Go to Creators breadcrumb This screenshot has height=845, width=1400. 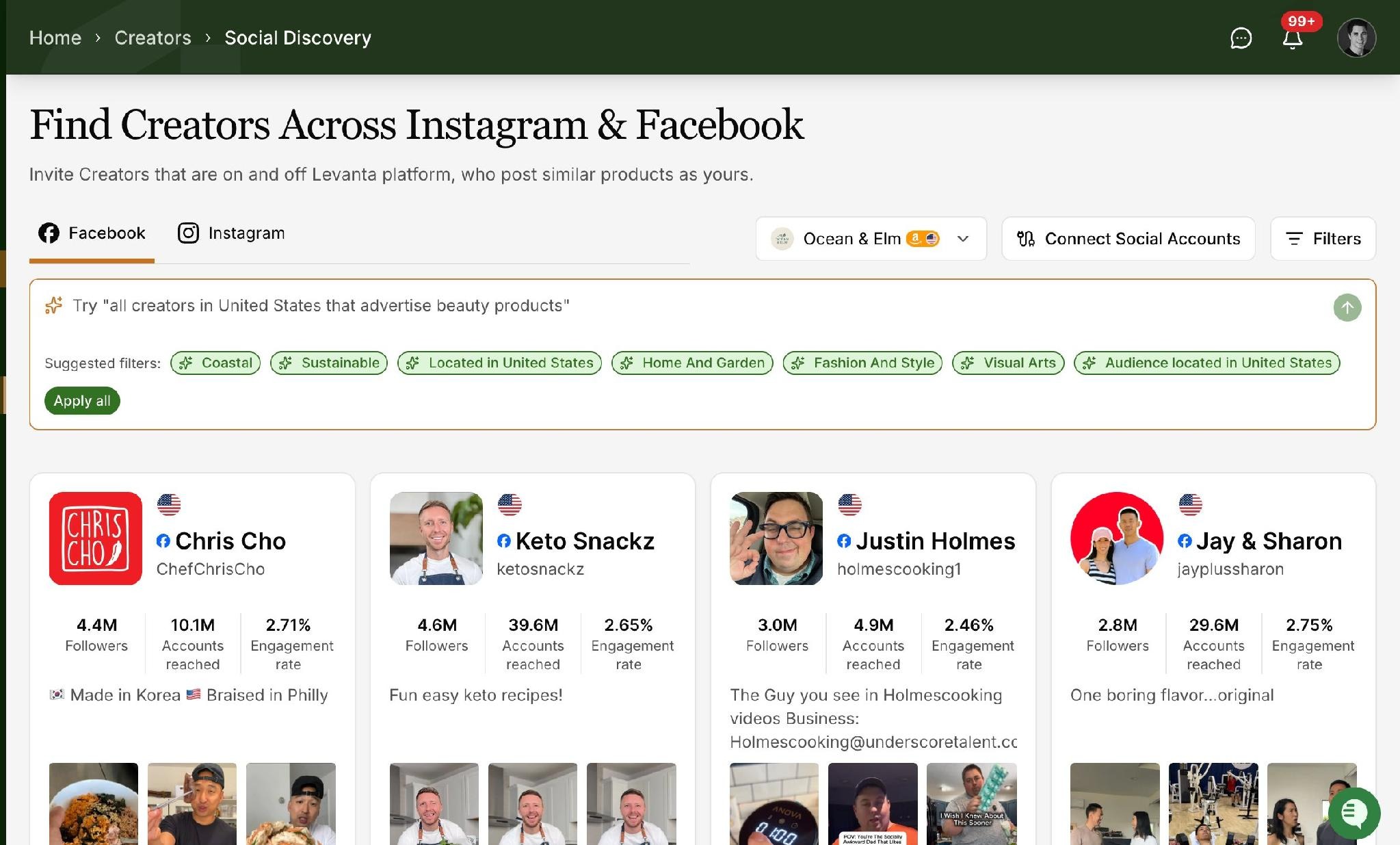coord(153,38)
